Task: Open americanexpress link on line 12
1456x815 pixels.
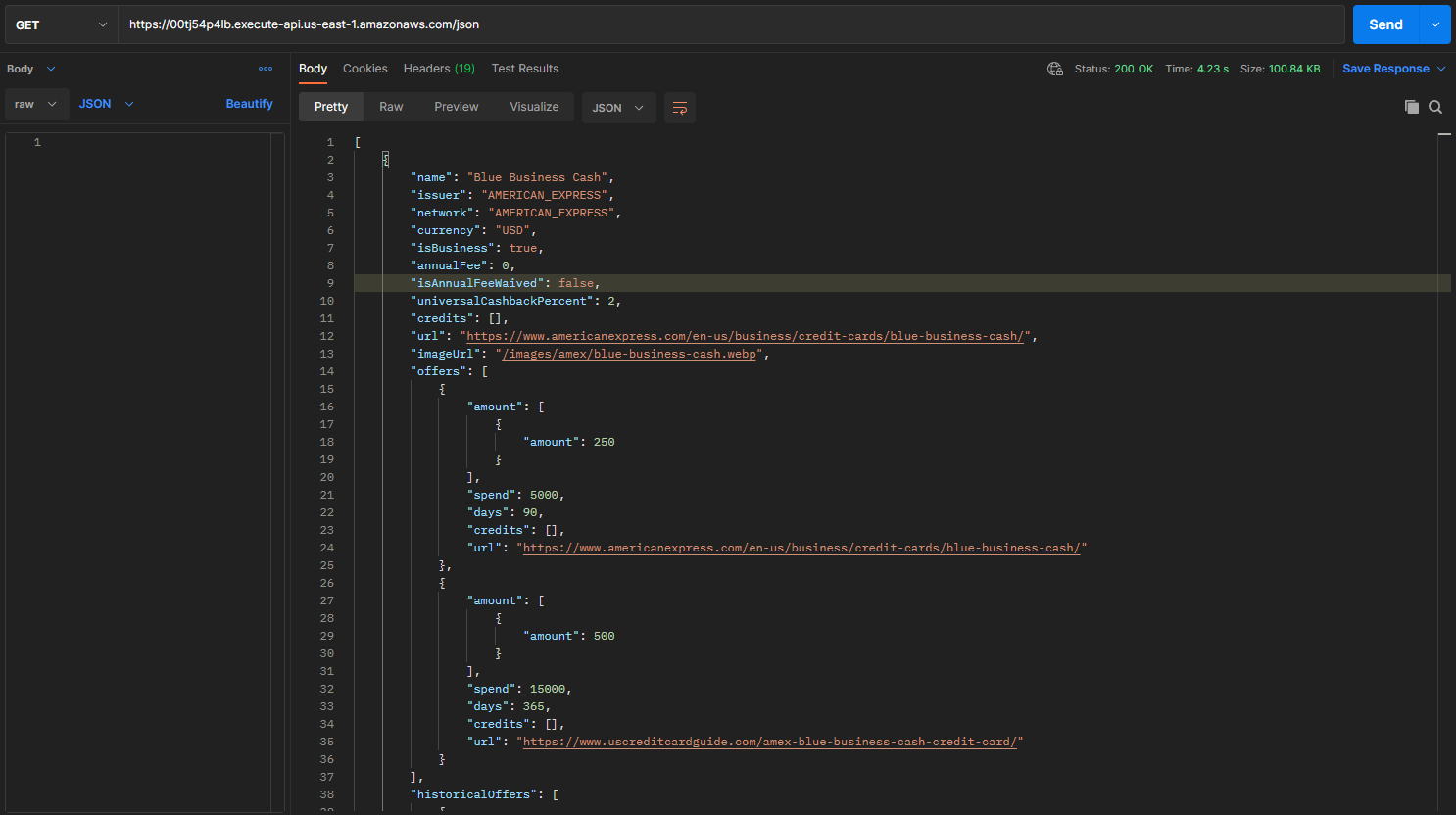Action: pos(746,336)
